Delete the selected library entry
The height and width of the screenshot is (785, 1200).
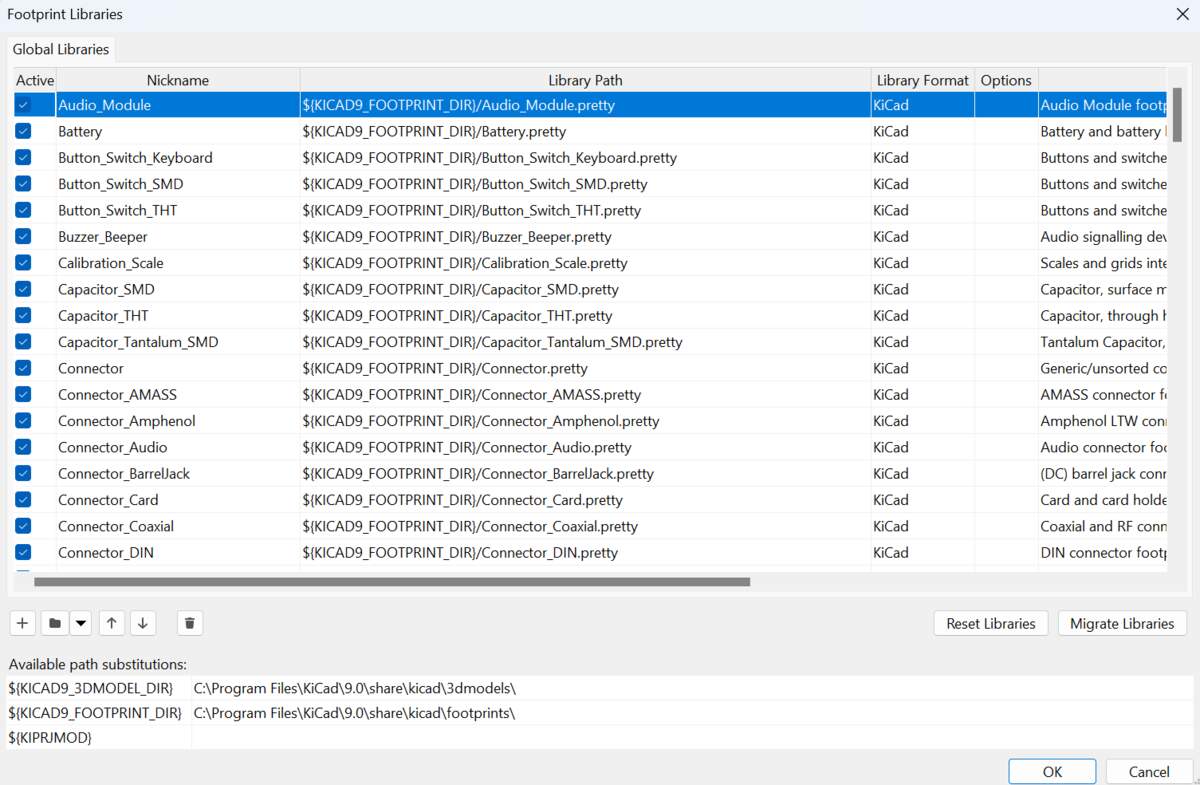[x=189, y=623]
